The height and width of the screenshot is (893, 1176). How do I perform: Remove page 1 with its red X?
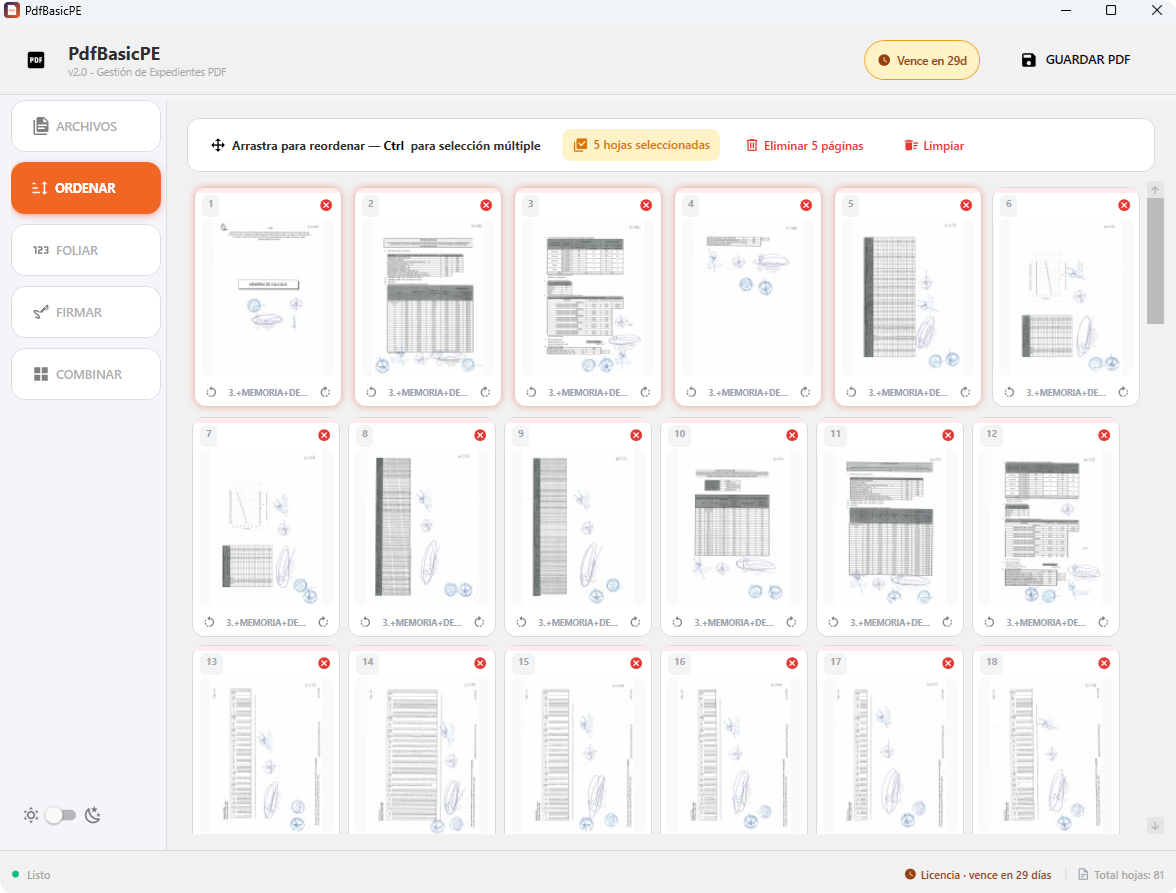point(326,205)
